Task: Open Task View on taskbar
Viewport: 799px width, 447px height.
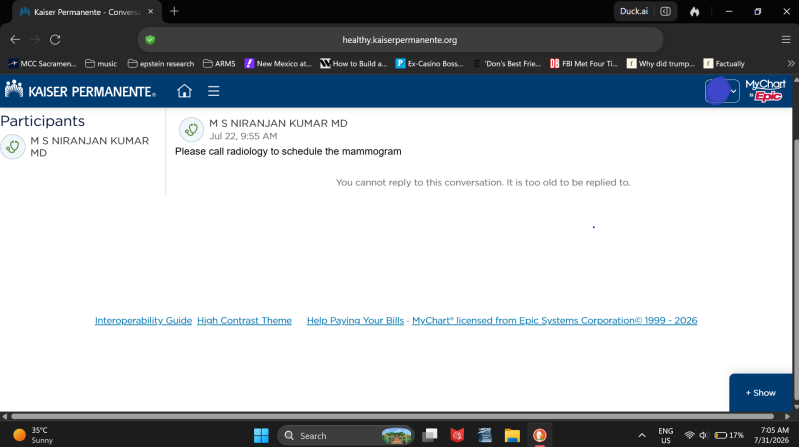Action: pos(431,435)
